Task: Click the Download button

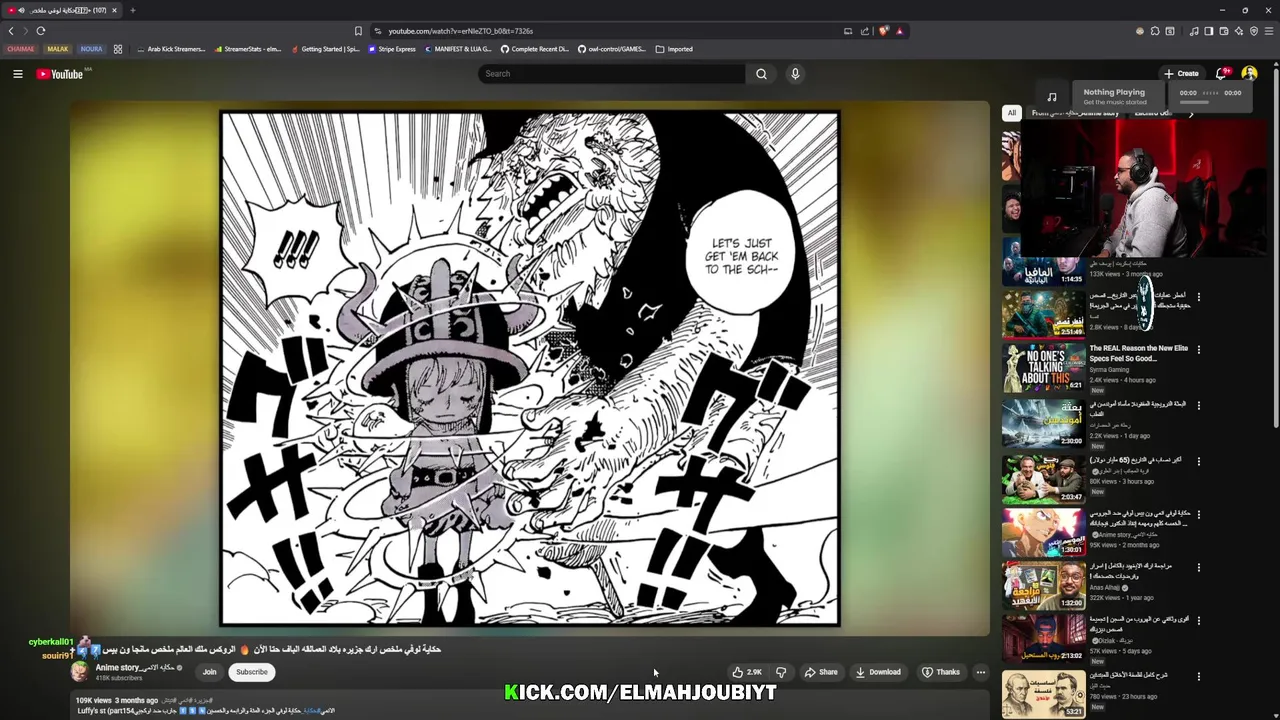Action: click(x=878, y=672)
